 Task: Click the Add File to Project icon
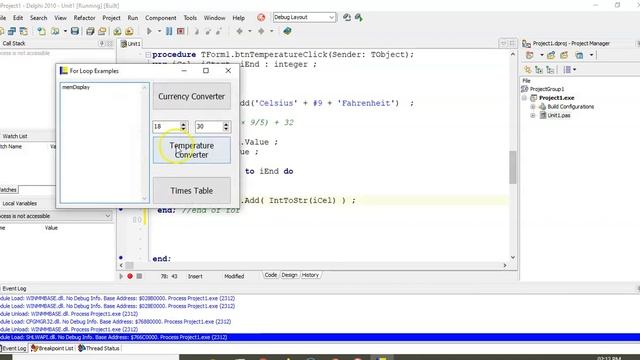(x=117, y=31)
